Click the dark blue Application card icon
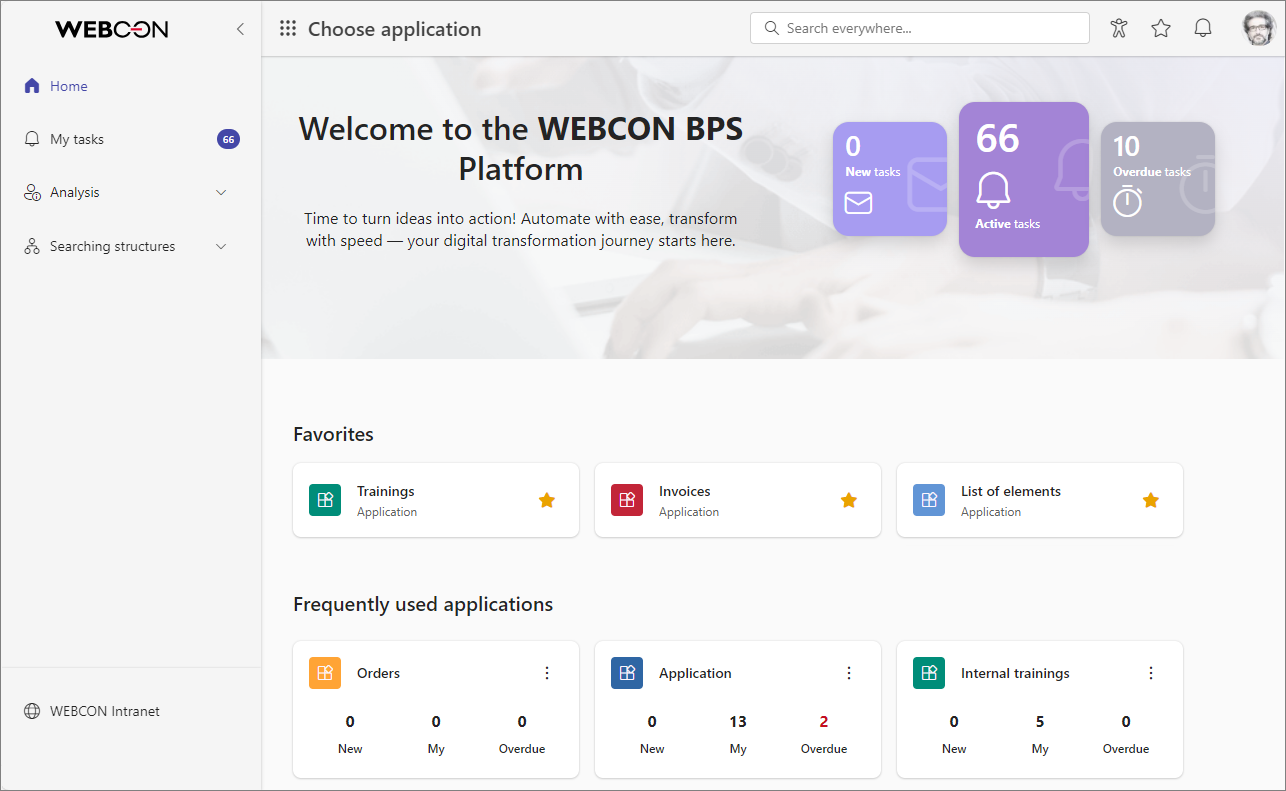This screenshot has width=1286, height=791. click(x=627, y=673)
